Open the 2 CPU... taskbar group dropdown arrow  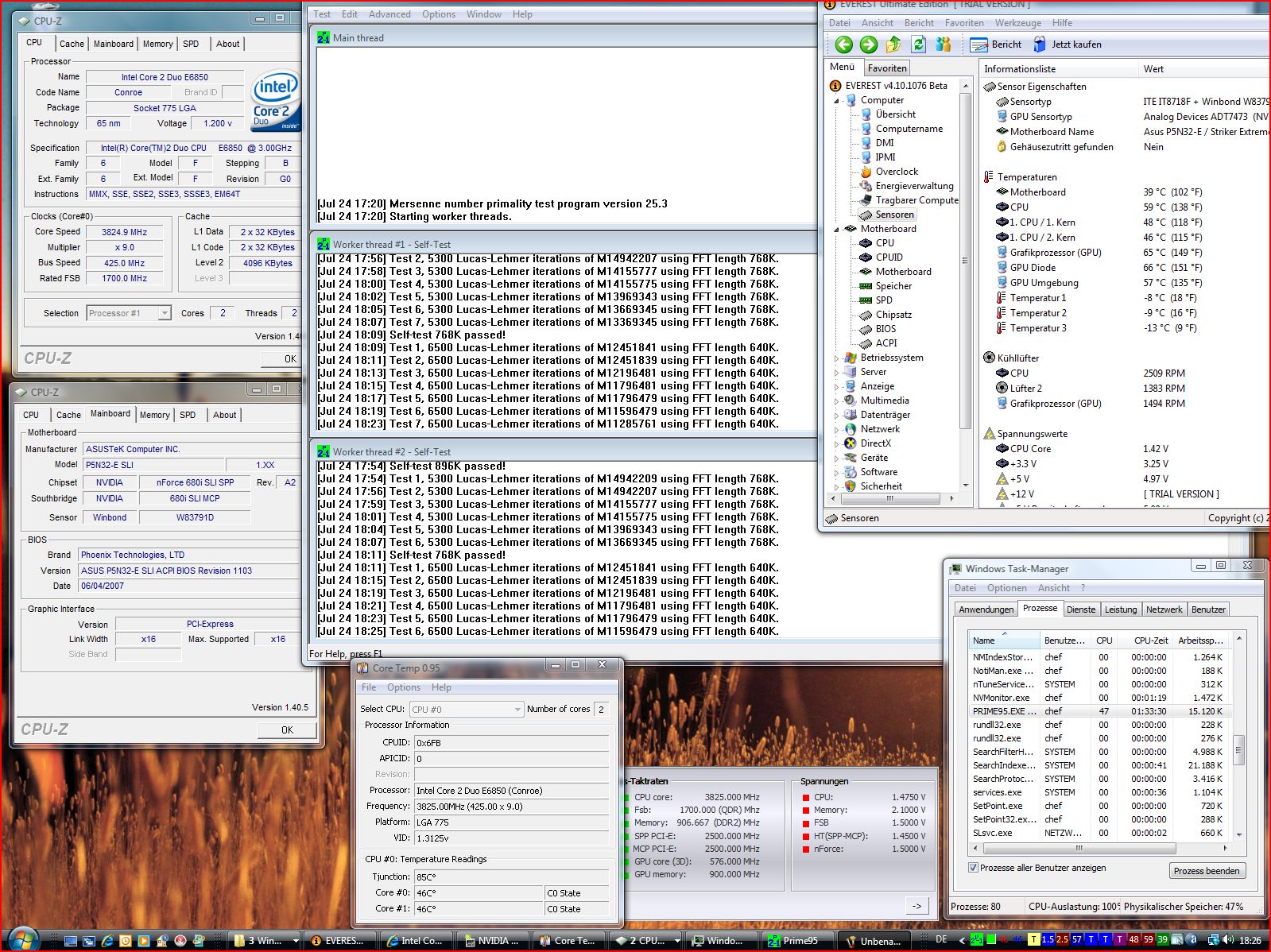point(676,941)
